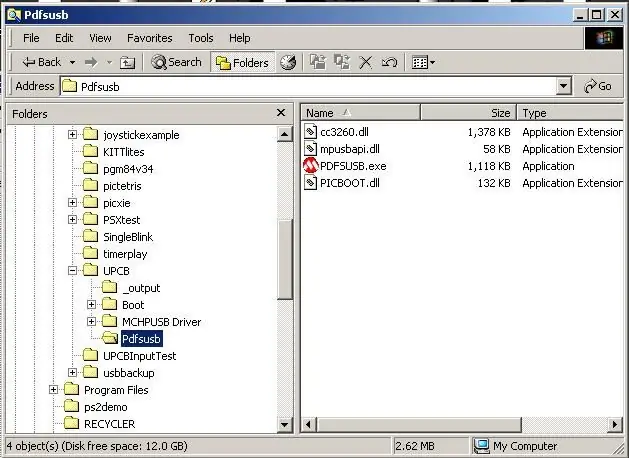Screen dimensions: 629x458
Task: Click the My Computer status bar icon
Action: pos(481,446)
